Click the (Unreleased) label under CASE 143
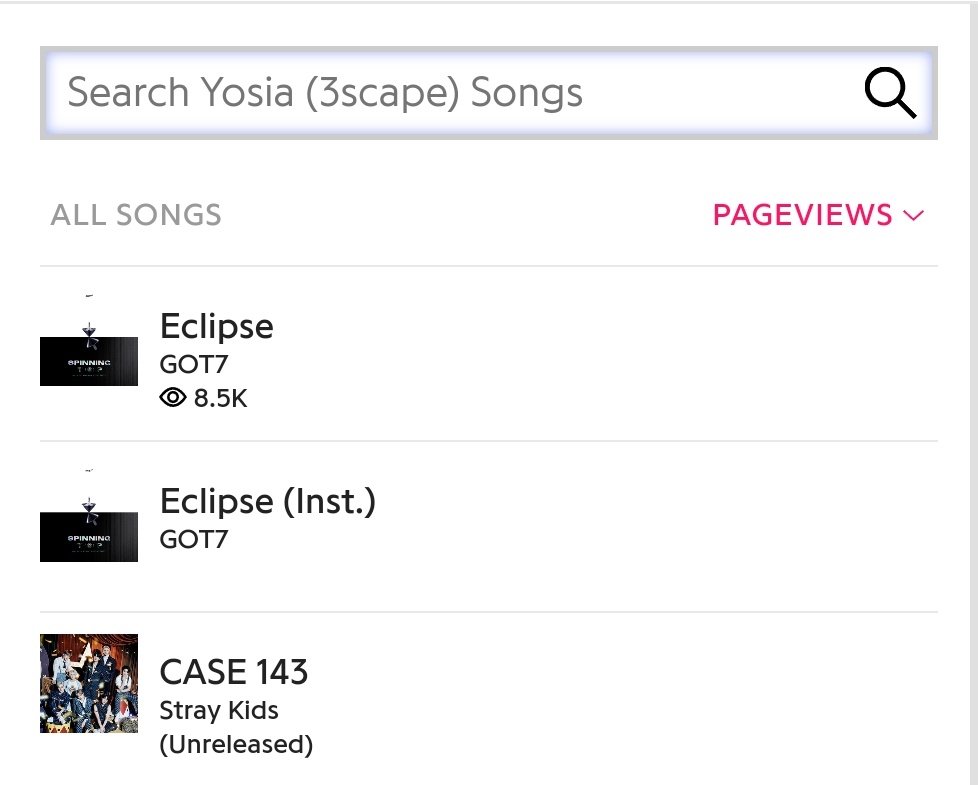This screenshot has width=978, height=785. pyautogui.click(x=236, y=744)
